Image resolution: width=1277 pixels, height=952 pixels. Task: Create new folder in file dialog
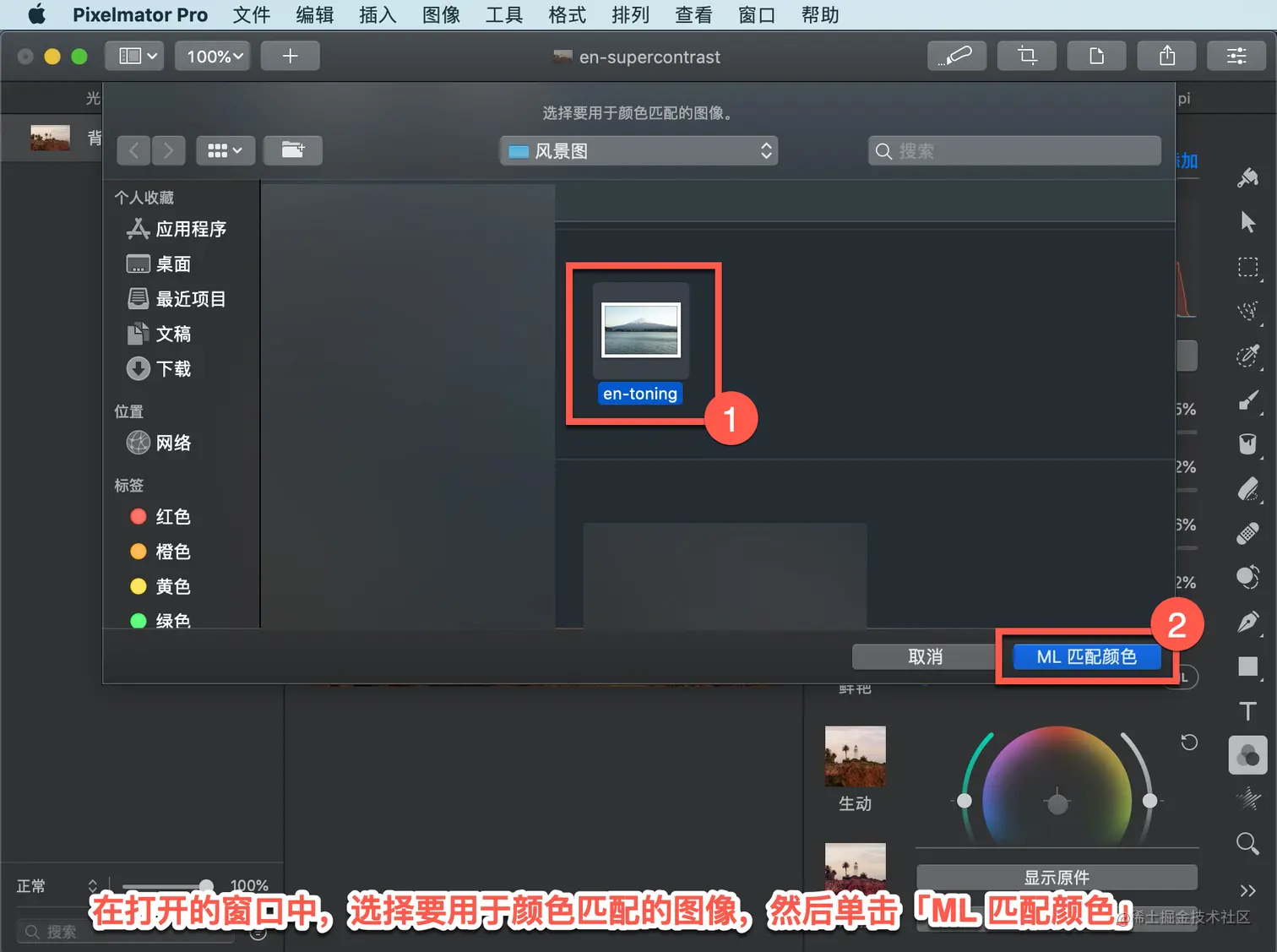click(x=293, y=150)
